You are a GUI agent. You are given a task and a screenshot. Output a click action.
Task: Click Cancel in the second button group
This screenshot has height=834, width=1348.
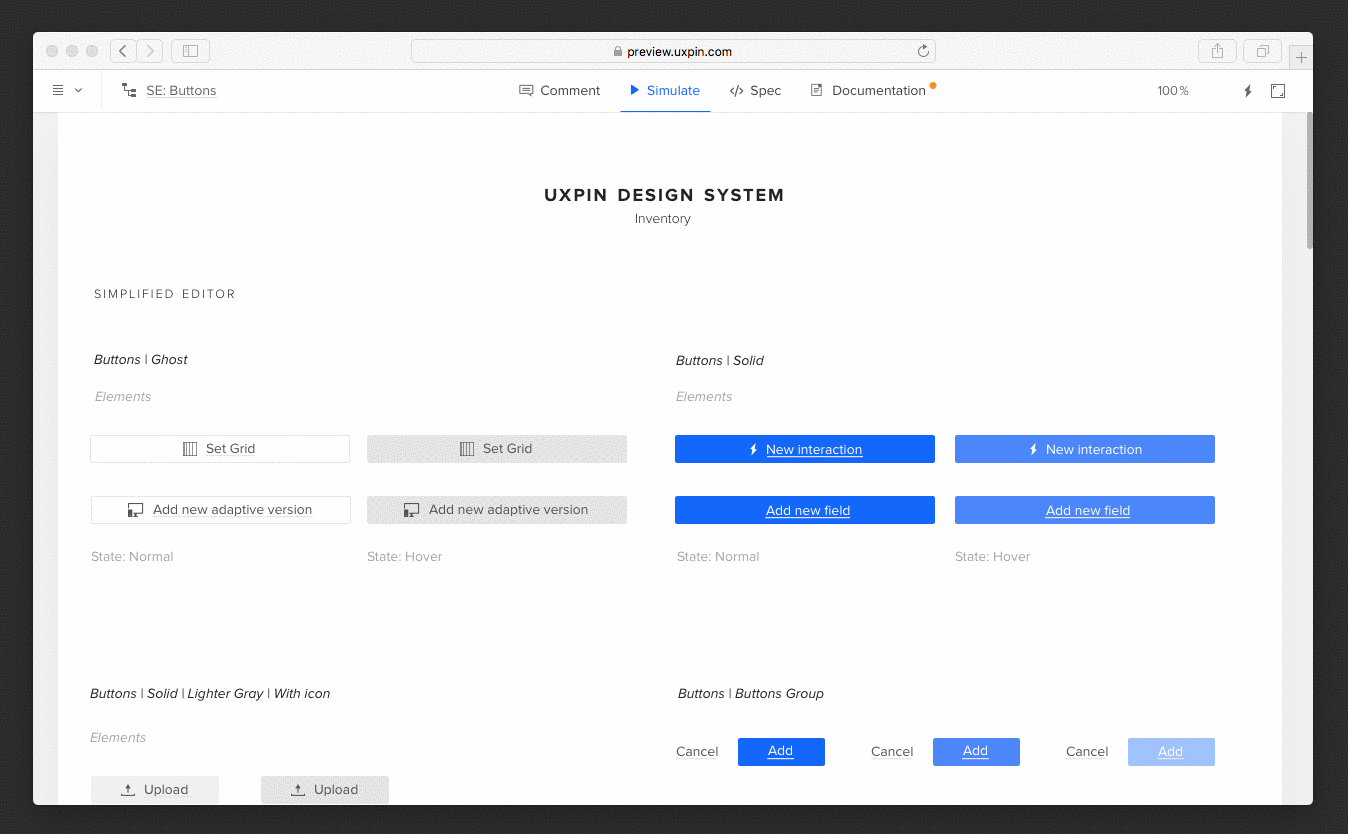(x=892, y=752)
